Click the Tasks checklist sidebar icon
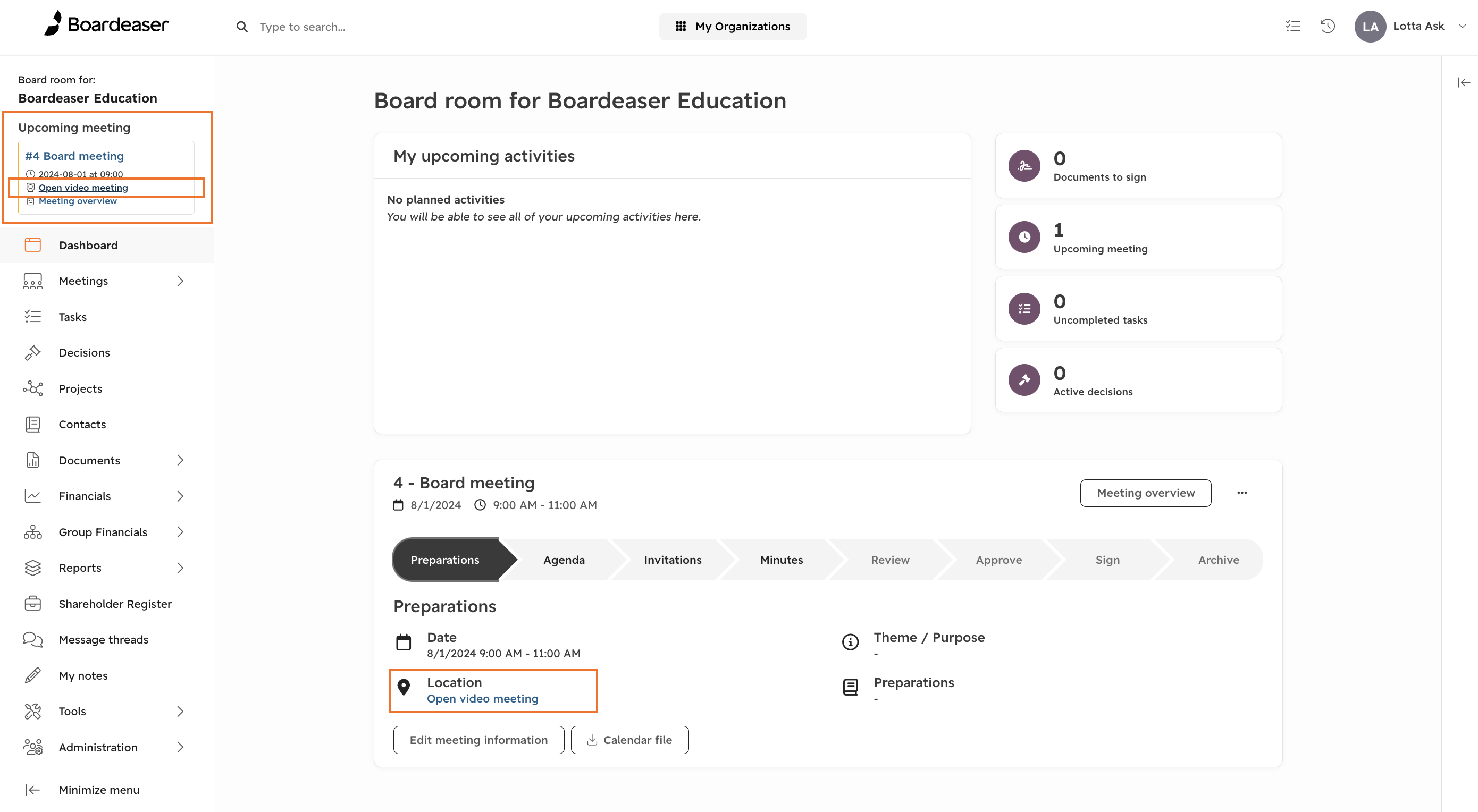 coord(33,317)
